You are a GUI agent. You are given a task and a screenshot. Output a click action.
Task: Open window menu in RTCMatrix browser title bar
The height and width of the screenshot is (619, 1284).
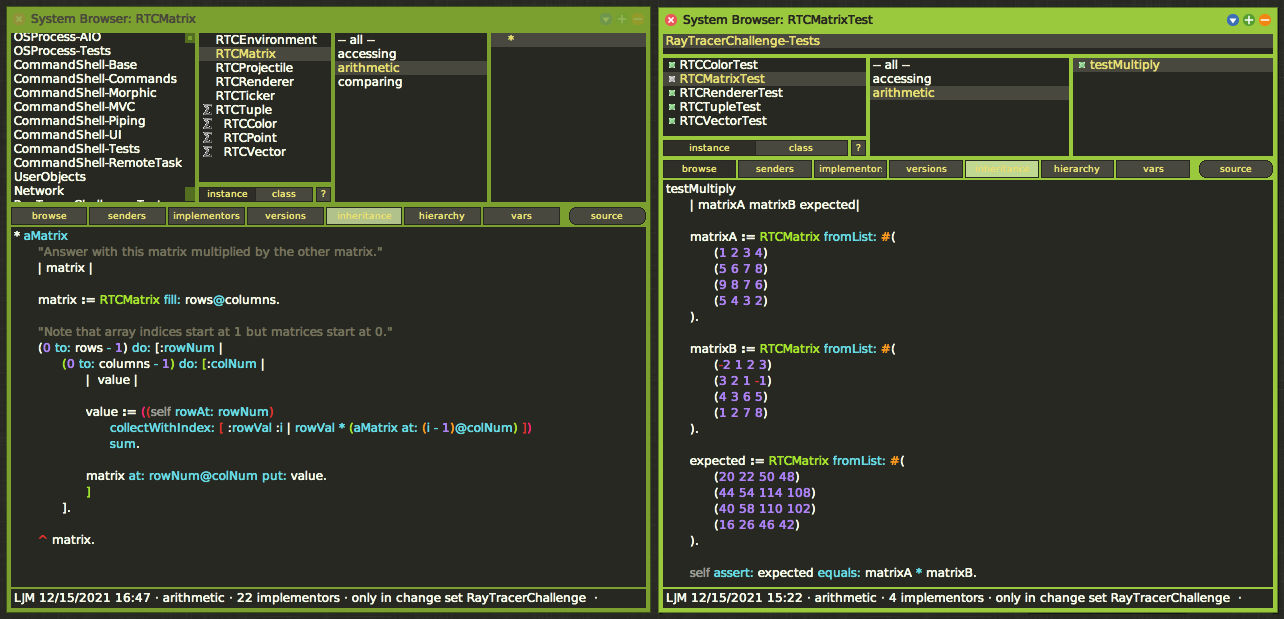click(605, 19)
